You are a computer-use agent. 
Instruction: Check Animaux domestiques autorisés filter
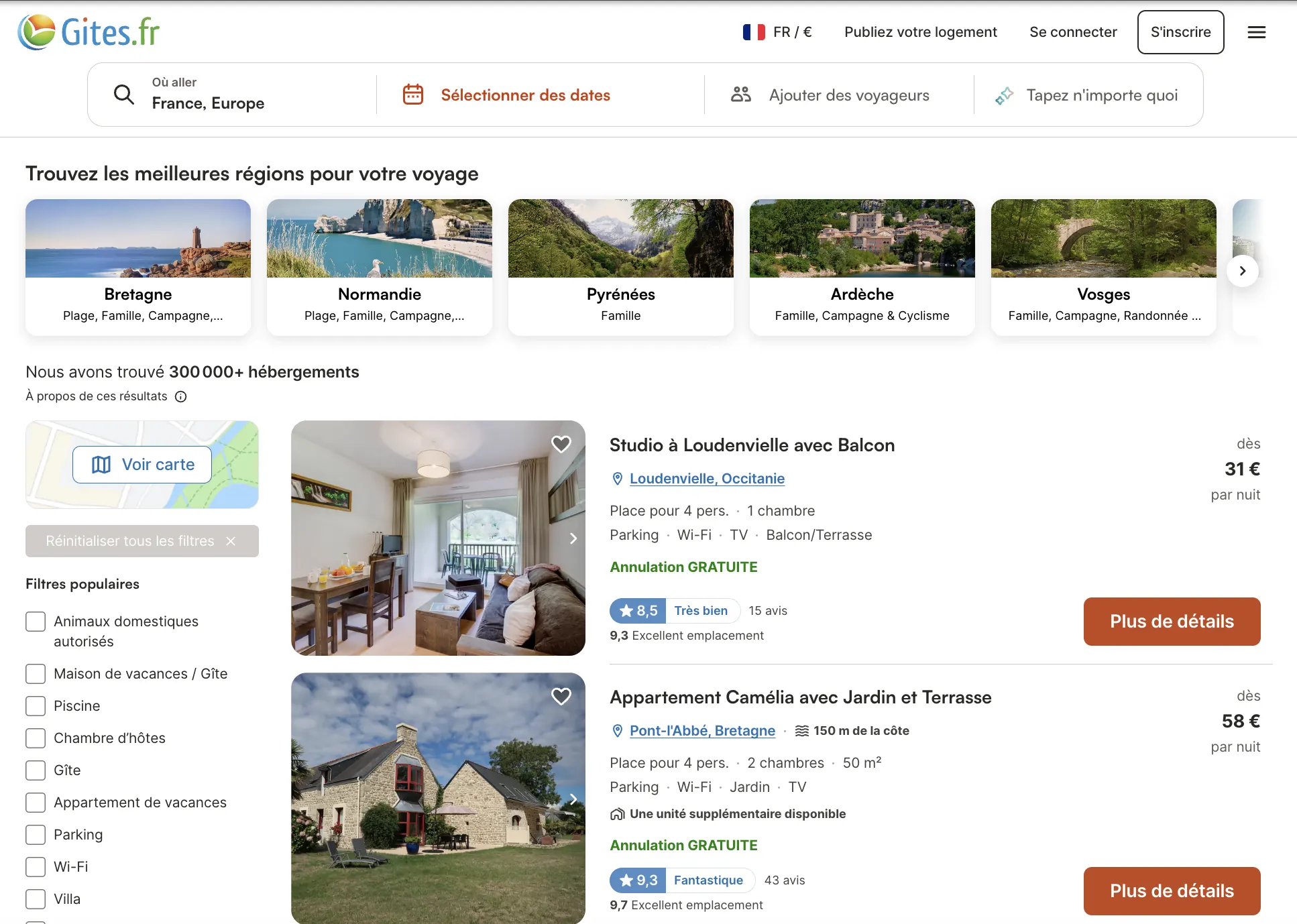pos(36,622)
